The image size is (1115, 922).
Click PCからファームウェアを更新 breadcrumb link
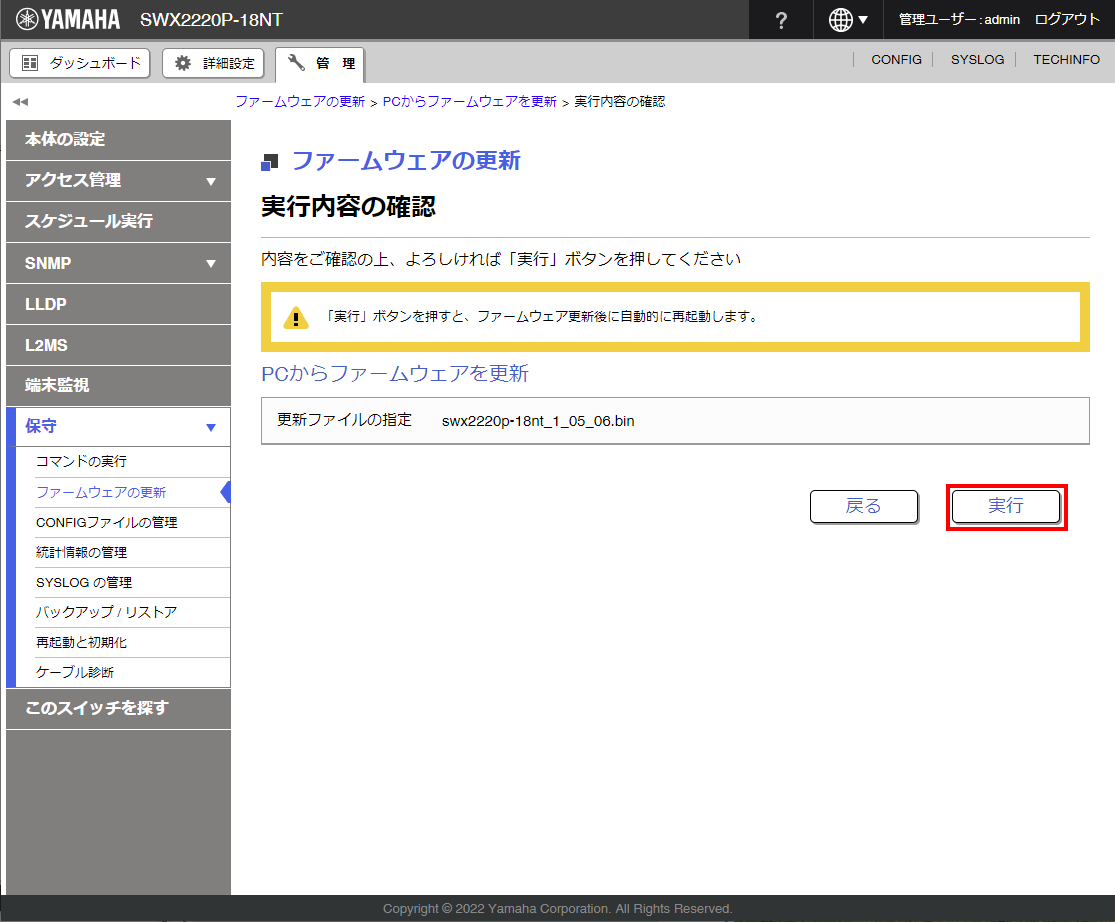click(x=469, y=102)
